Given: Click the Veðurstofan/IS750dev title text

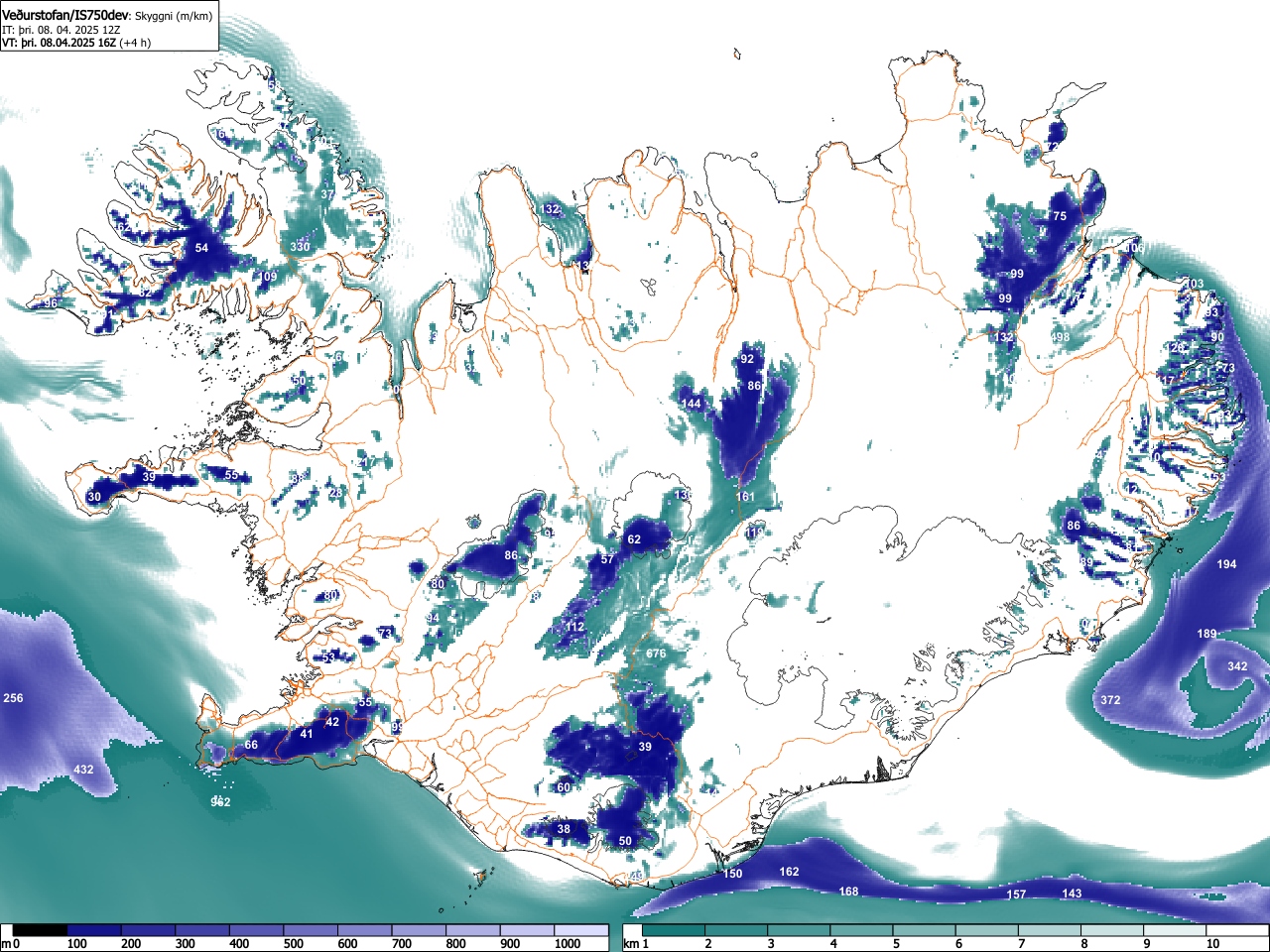Looking at the screenshot, I should tap(64, 15).
